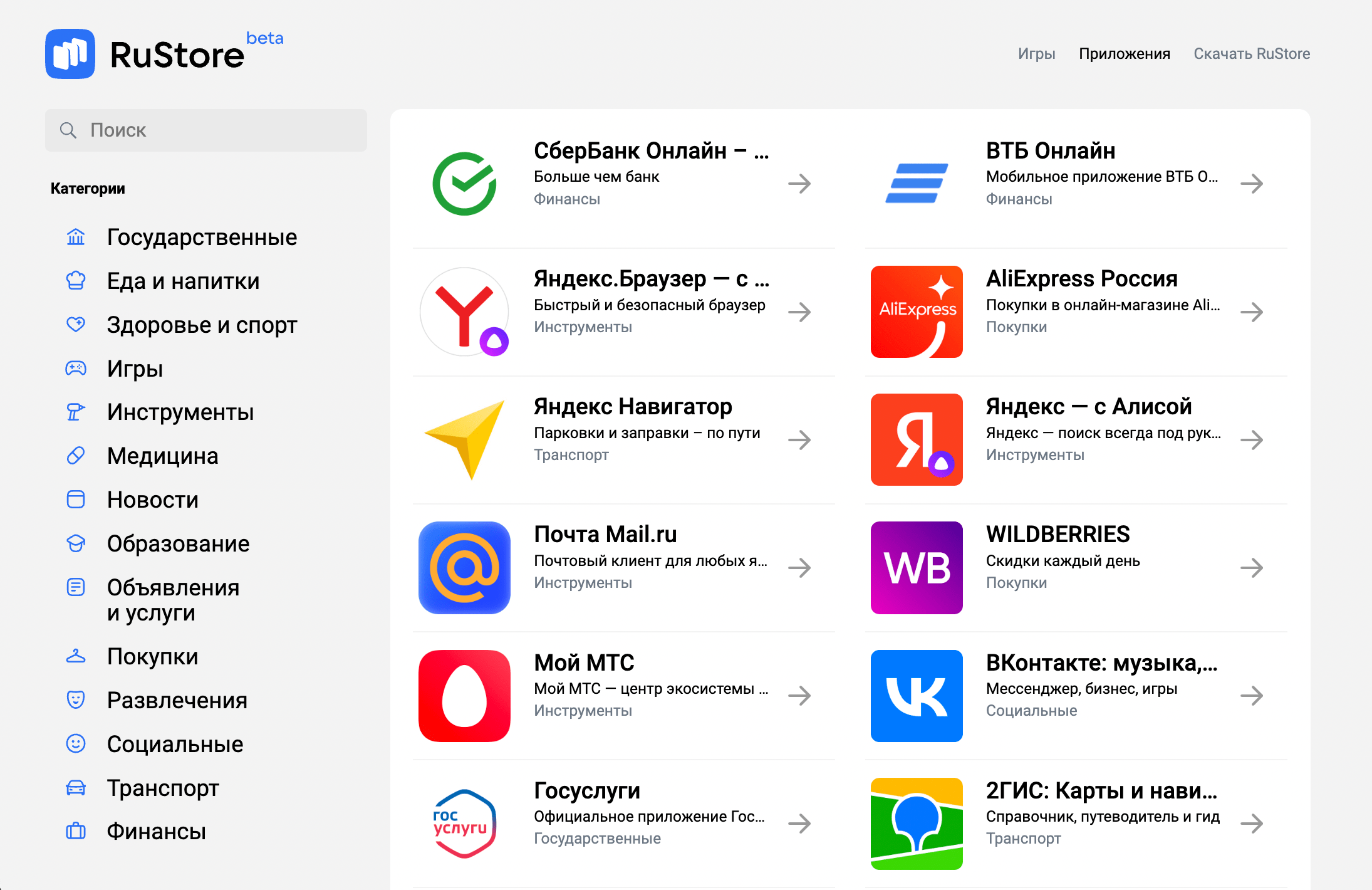1372x890 pixels.
Task: Open Яндекс Навигатор using its arrow
Action: [799, 439]
